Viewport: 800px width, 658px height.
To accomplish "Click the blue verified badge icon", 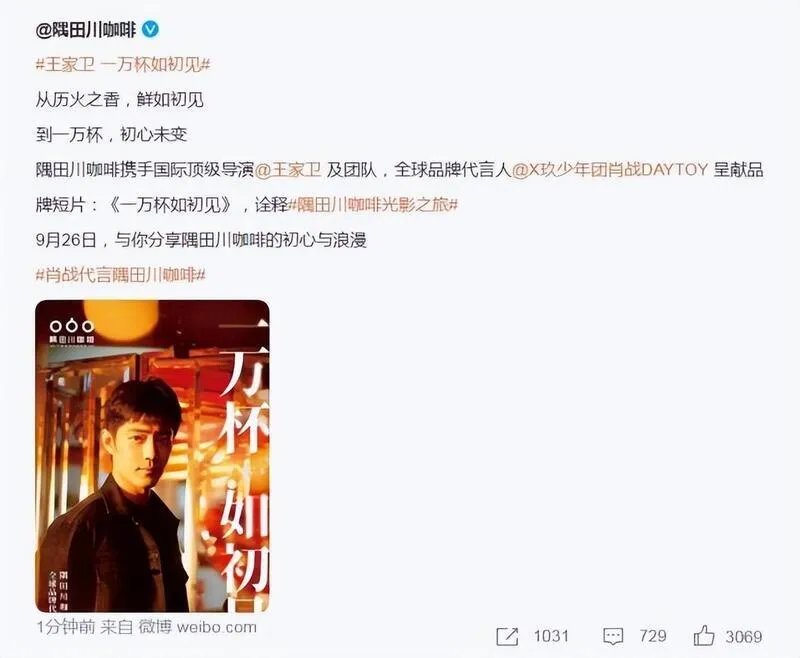I will click(x=150, y=30).
